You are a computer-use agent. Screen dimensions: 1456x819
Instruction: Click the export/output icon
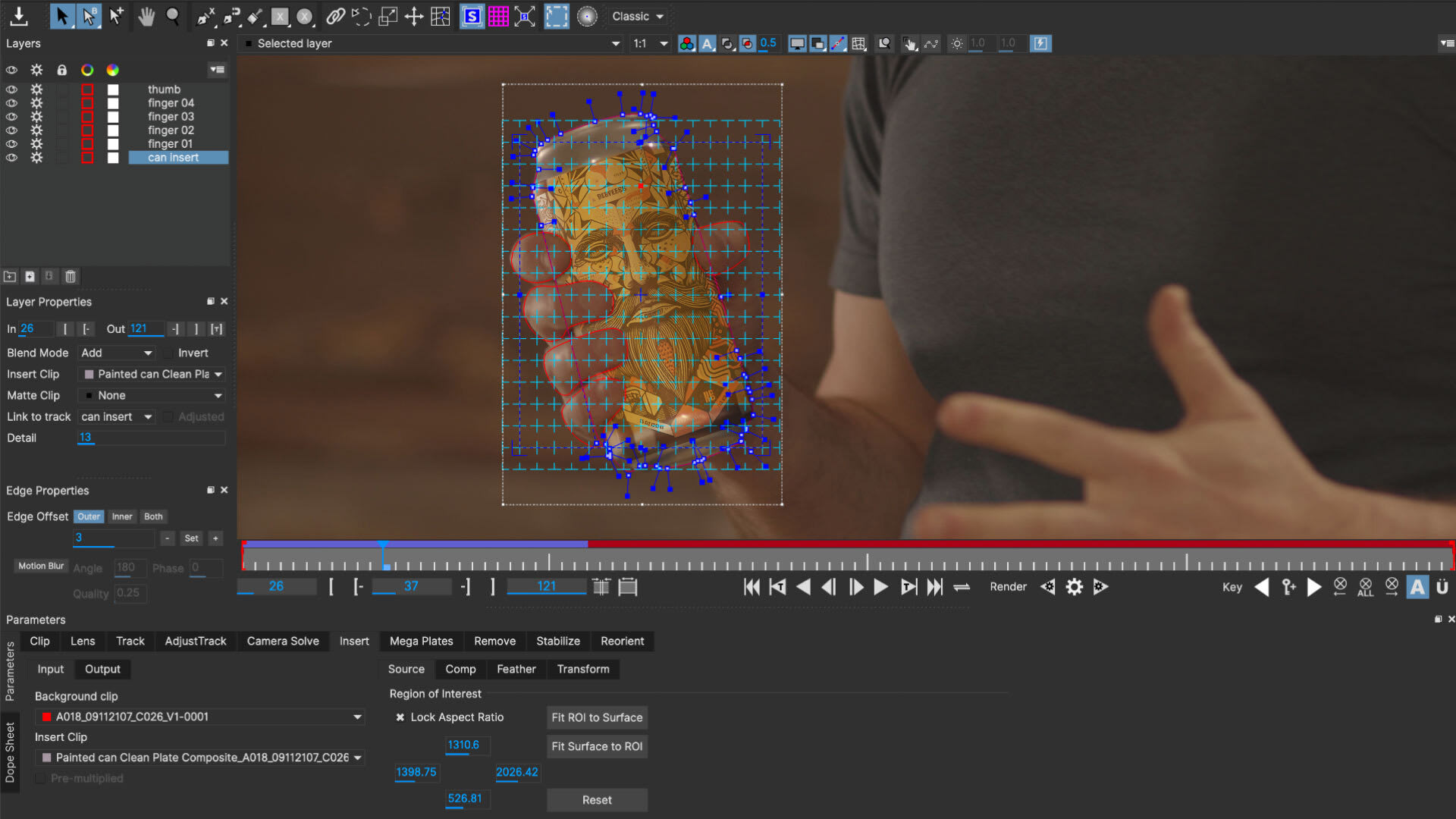[x=17, y=16]
